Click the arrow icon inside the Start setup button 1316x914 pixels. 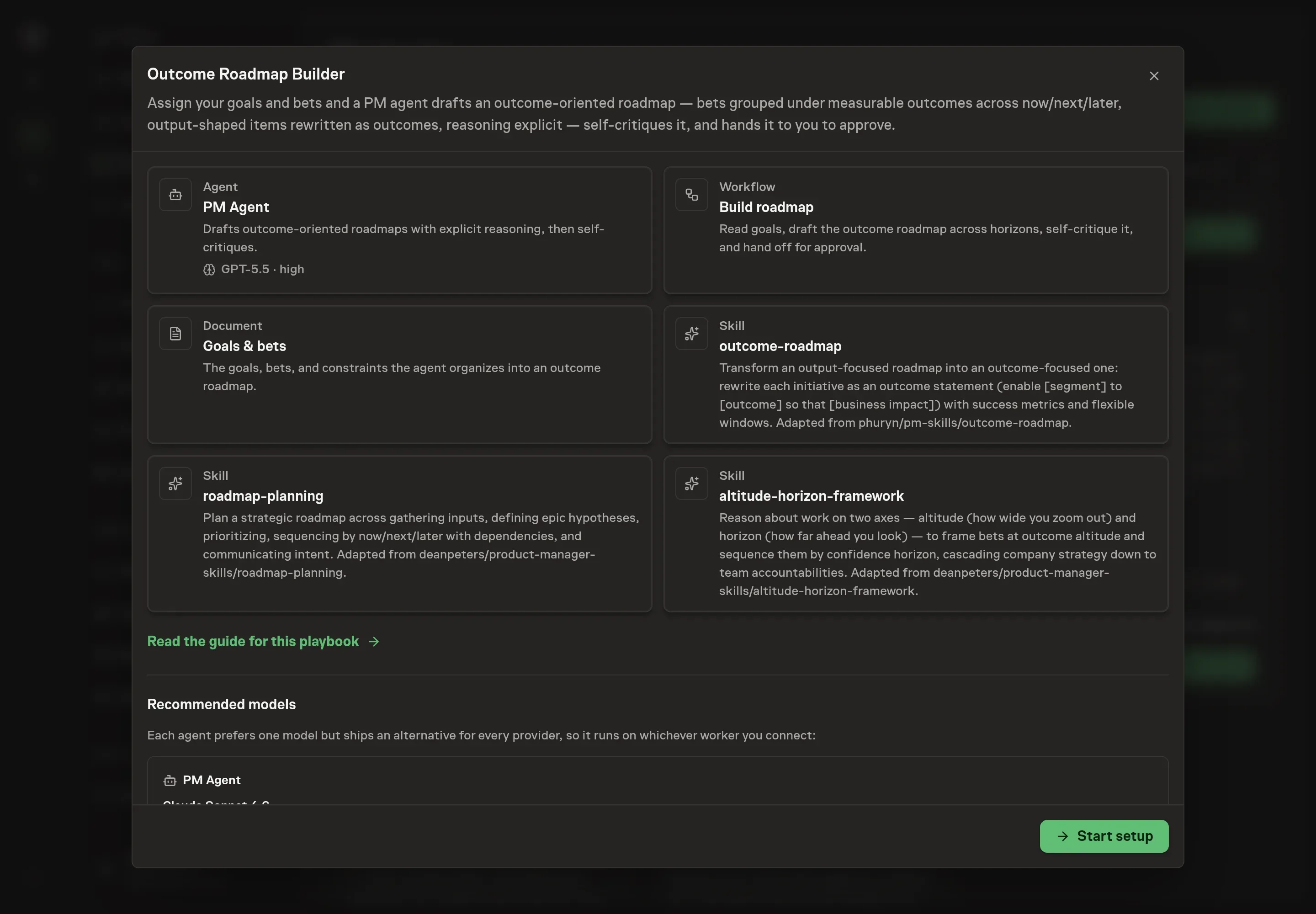click(x=1063, y=836)
